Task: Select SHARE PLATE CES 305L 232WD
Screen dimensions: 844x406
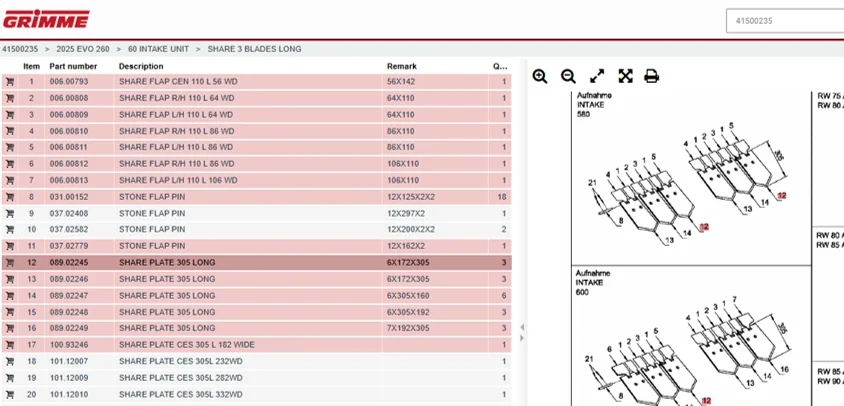Action: point(181,361)
